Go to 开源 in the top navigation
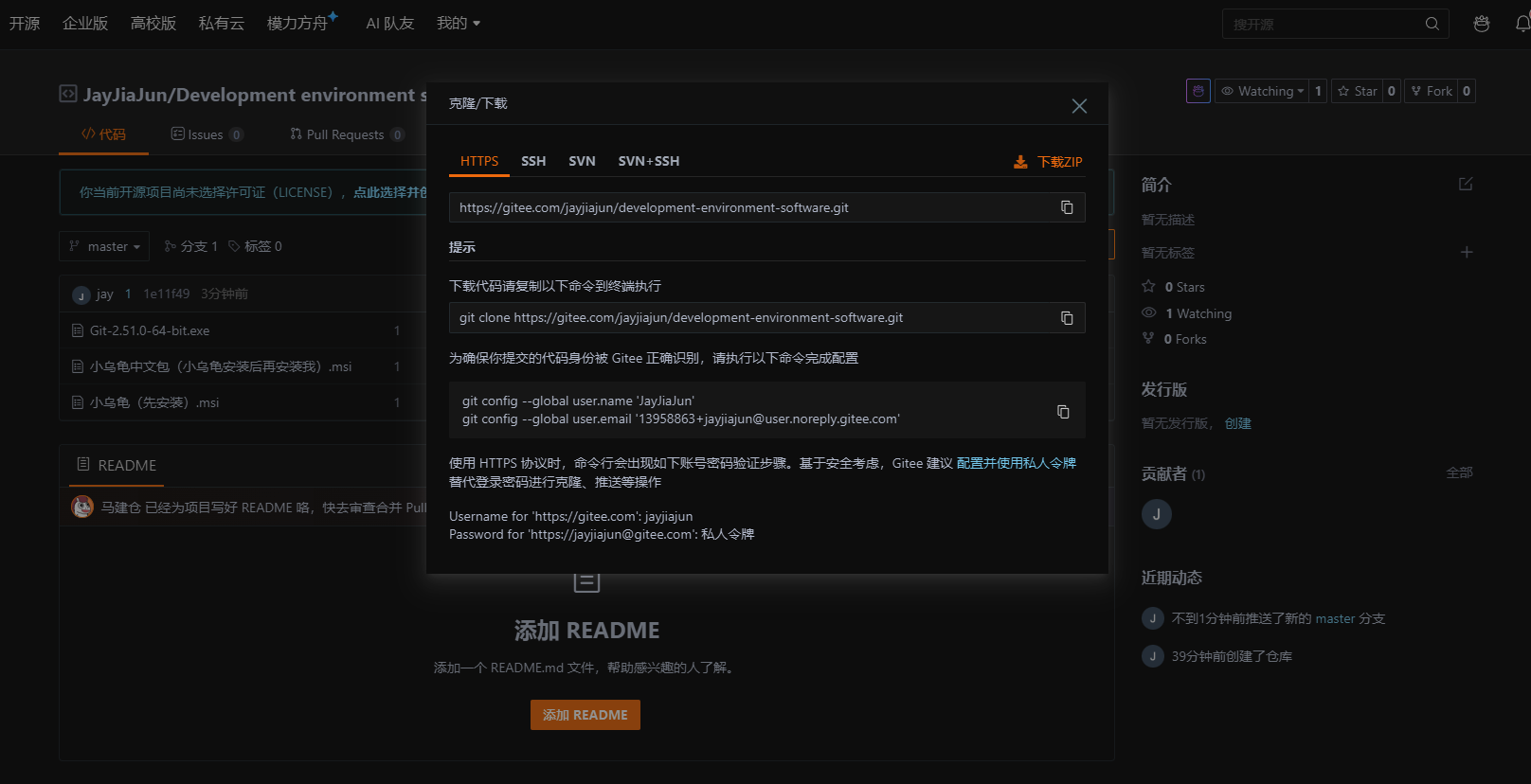The image size is (1531, 784). [x=25, y=23]
